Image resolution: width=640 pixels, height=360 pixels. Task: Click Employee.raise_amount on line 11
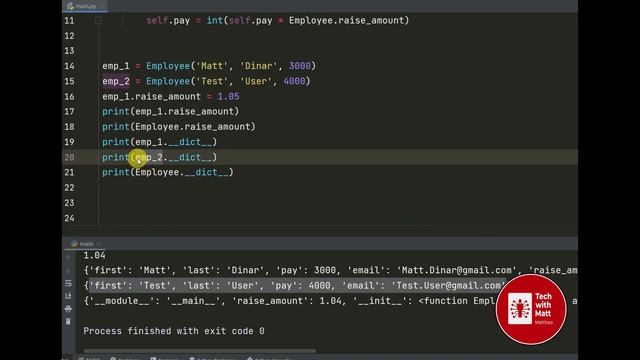(x=346, y=20)
